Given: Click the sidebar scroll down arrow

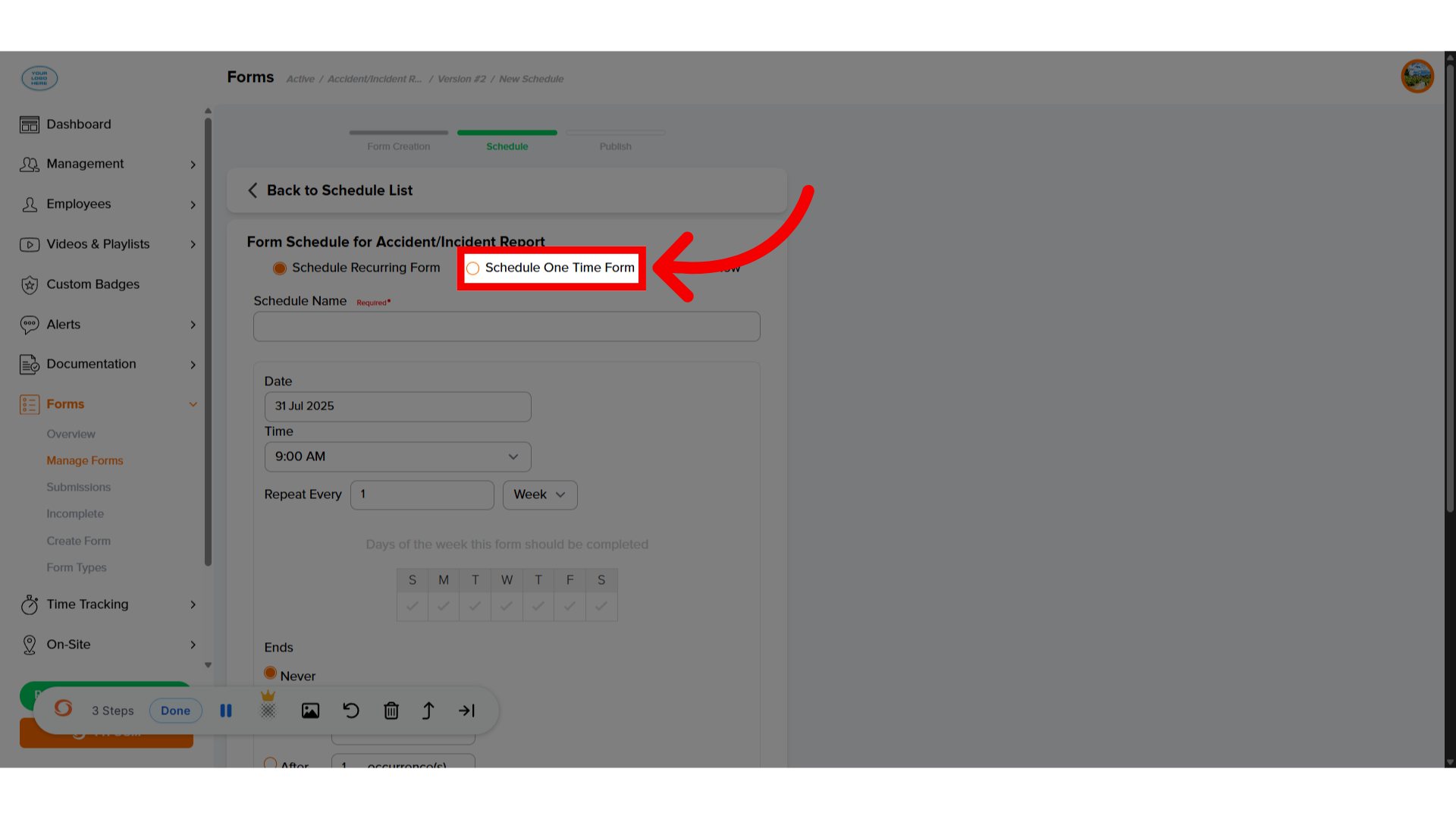Looking at the screenshot, I should (208, 665).
